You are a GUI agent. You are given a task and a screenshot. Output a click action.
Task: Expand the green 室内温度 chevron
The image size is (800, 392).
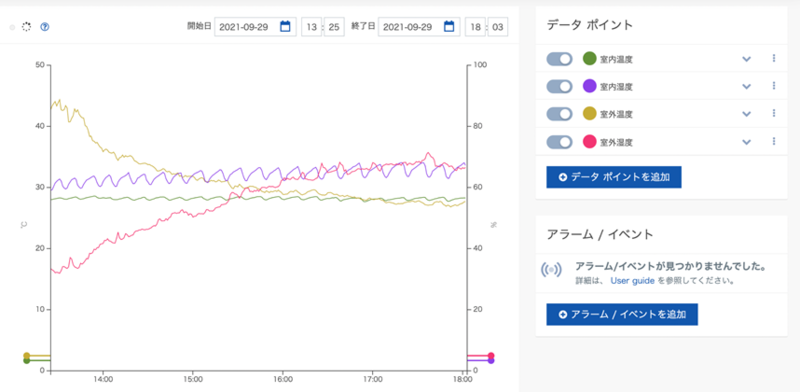pos(746,59)
